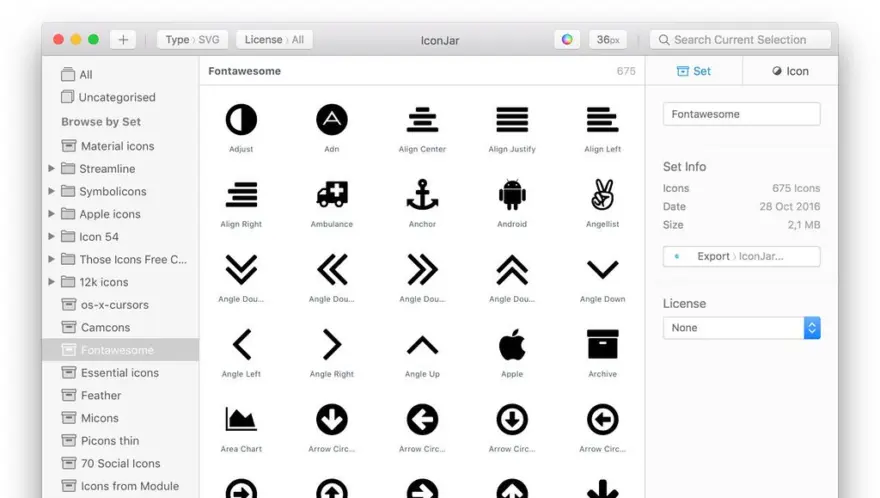The image size is (880, 498).
Task: Expand the Those Icons Free folder
Action: tap(51, 259)
